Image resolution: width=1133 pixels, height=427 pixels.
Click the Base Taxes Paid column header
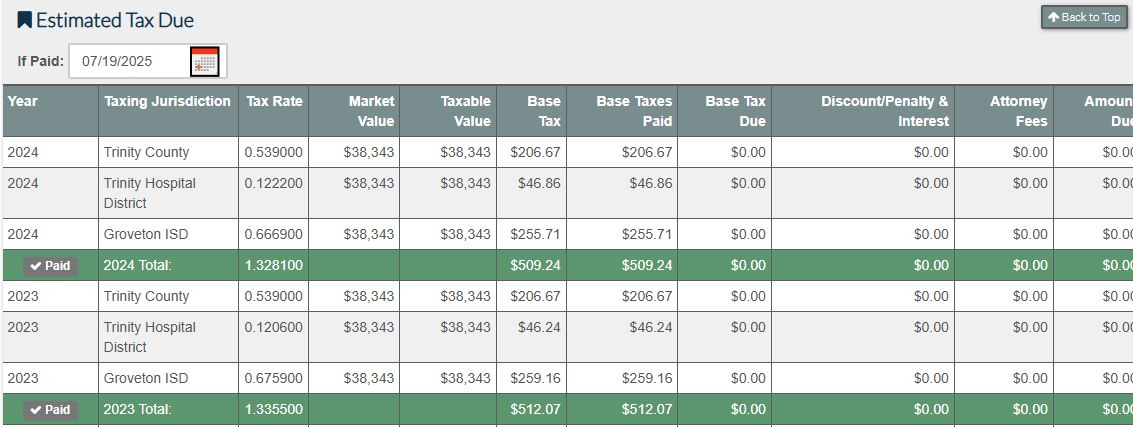634,111
